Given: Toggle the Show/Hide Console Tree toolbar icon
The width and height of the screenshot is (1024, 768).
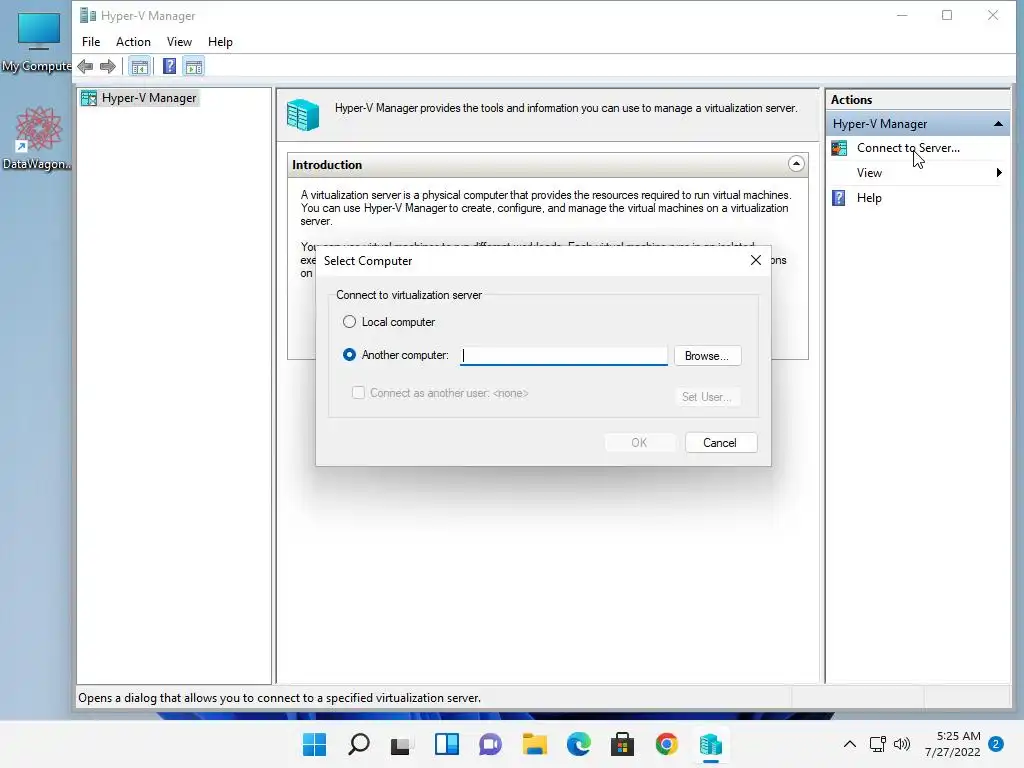Looking at the screenshot, I should (139, 66).
